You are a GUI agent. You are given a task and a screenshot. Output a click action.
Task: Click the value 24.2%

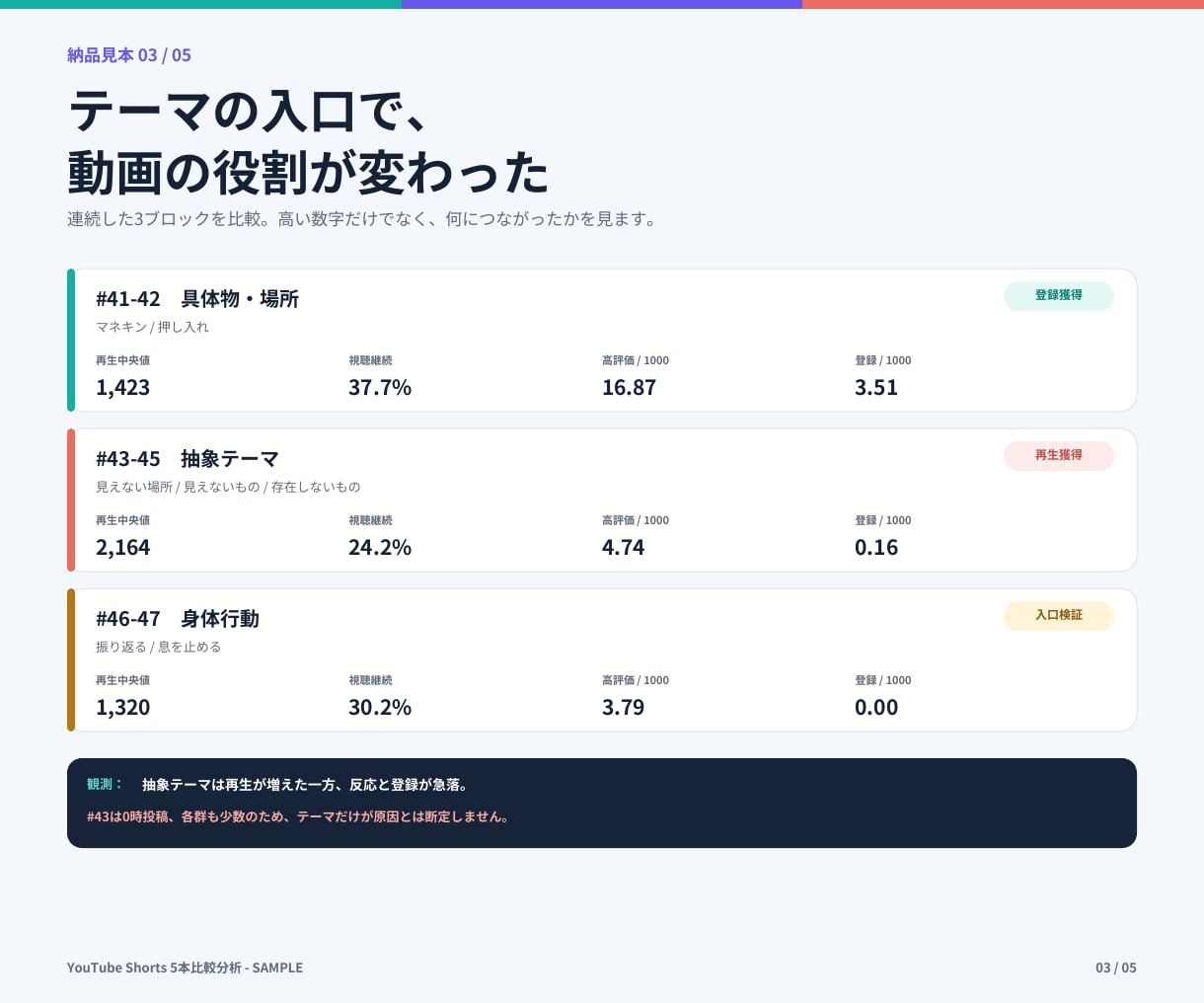coord(380,548)
